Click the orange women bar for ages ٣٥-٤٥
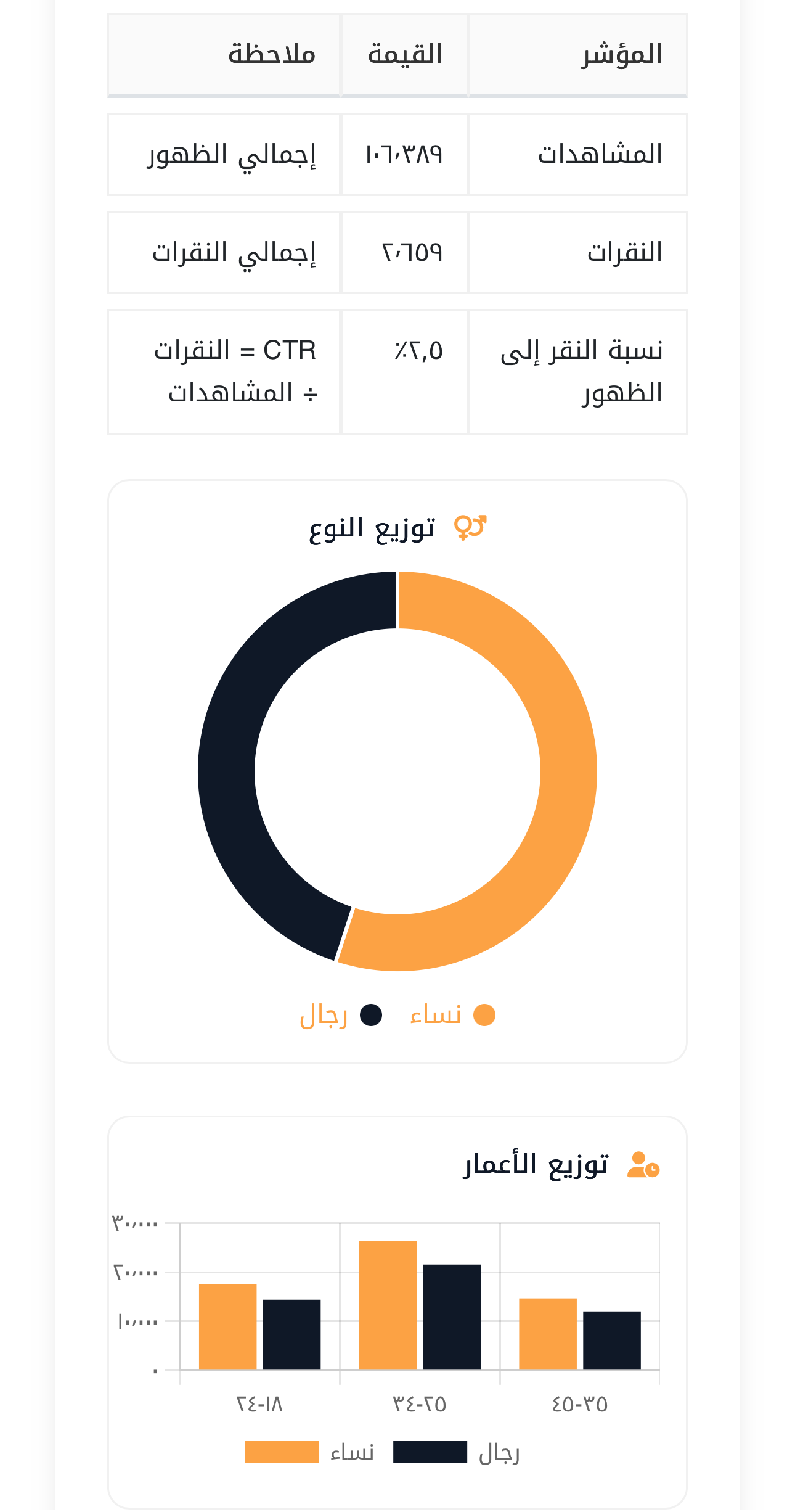This screenshot has width=795, height=1512. point(548,1334)
